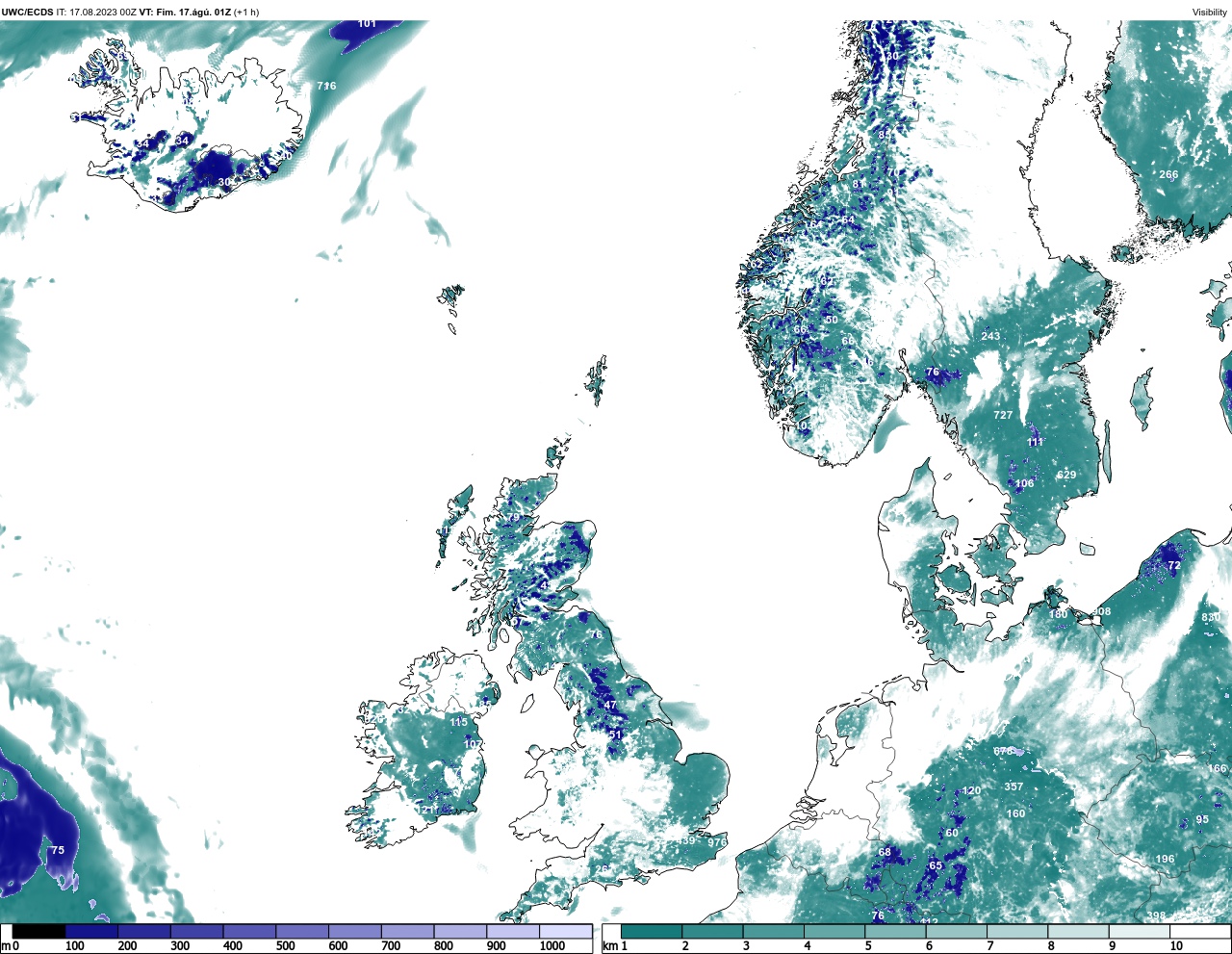The height and width of the screenshot is (954, 1232).
Task: Click the '75' value in the bottom-left ocean
Action: (58, 850)
